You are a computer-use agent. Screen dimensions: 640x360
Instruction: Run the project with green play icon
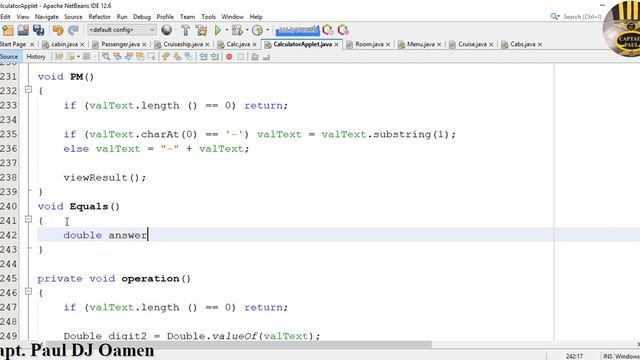point(218,30)
